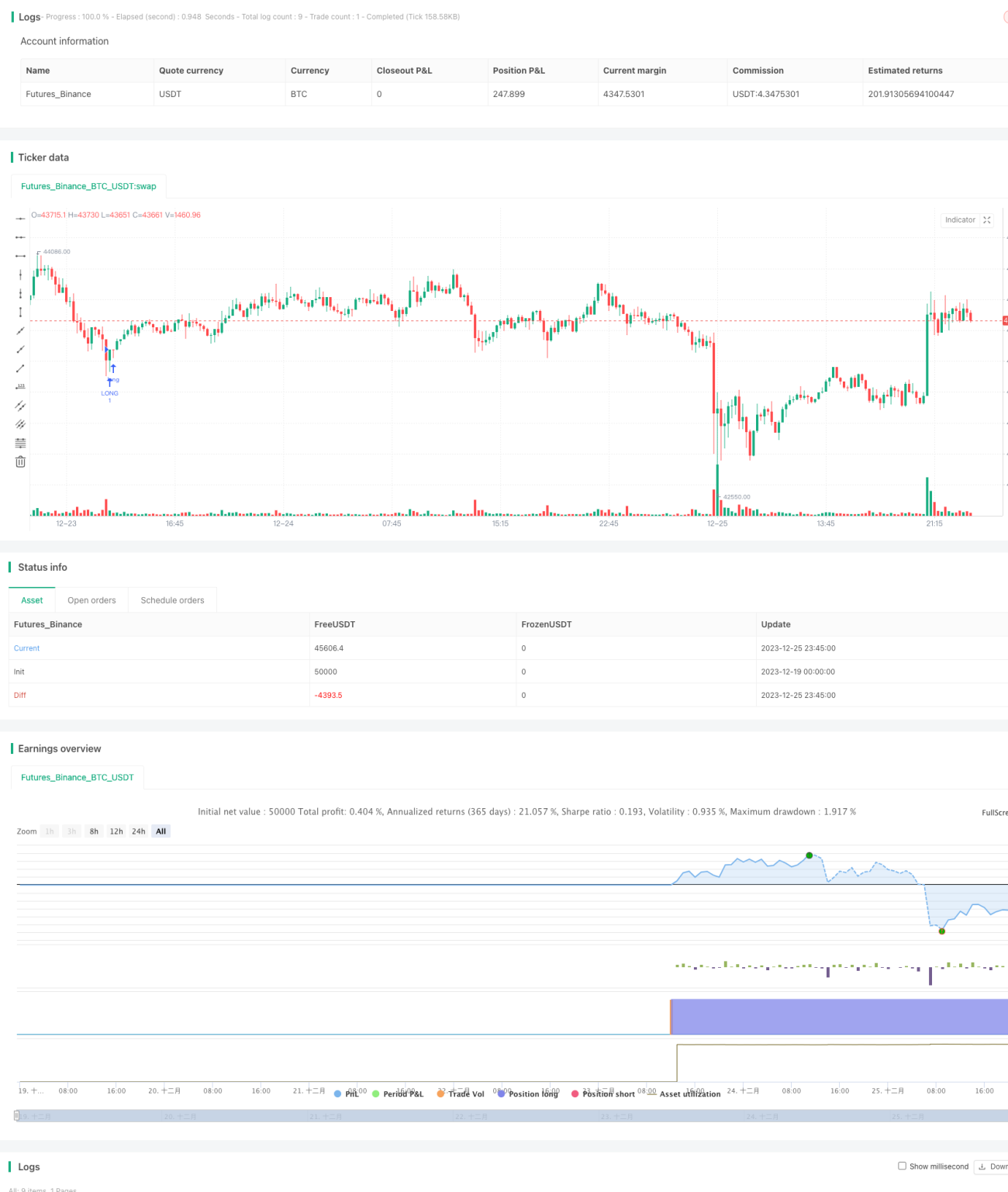The height and width of the screenshot is (1192, 1008).
Task: Toggle the Position long legend series
Action: 528,1094
